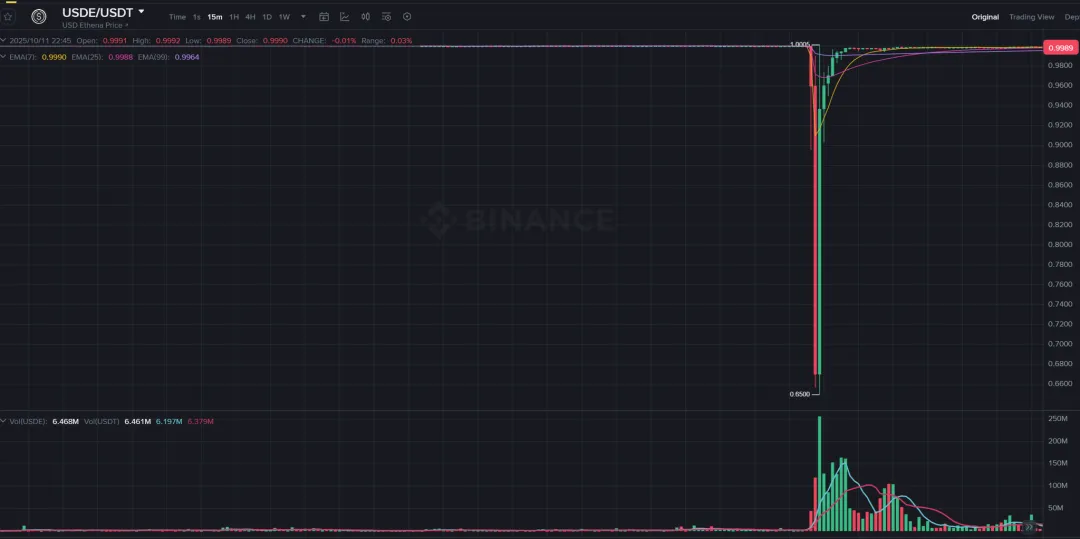Change the candlestick chart style icon
1080x539 pixels.
click(366, 17)
